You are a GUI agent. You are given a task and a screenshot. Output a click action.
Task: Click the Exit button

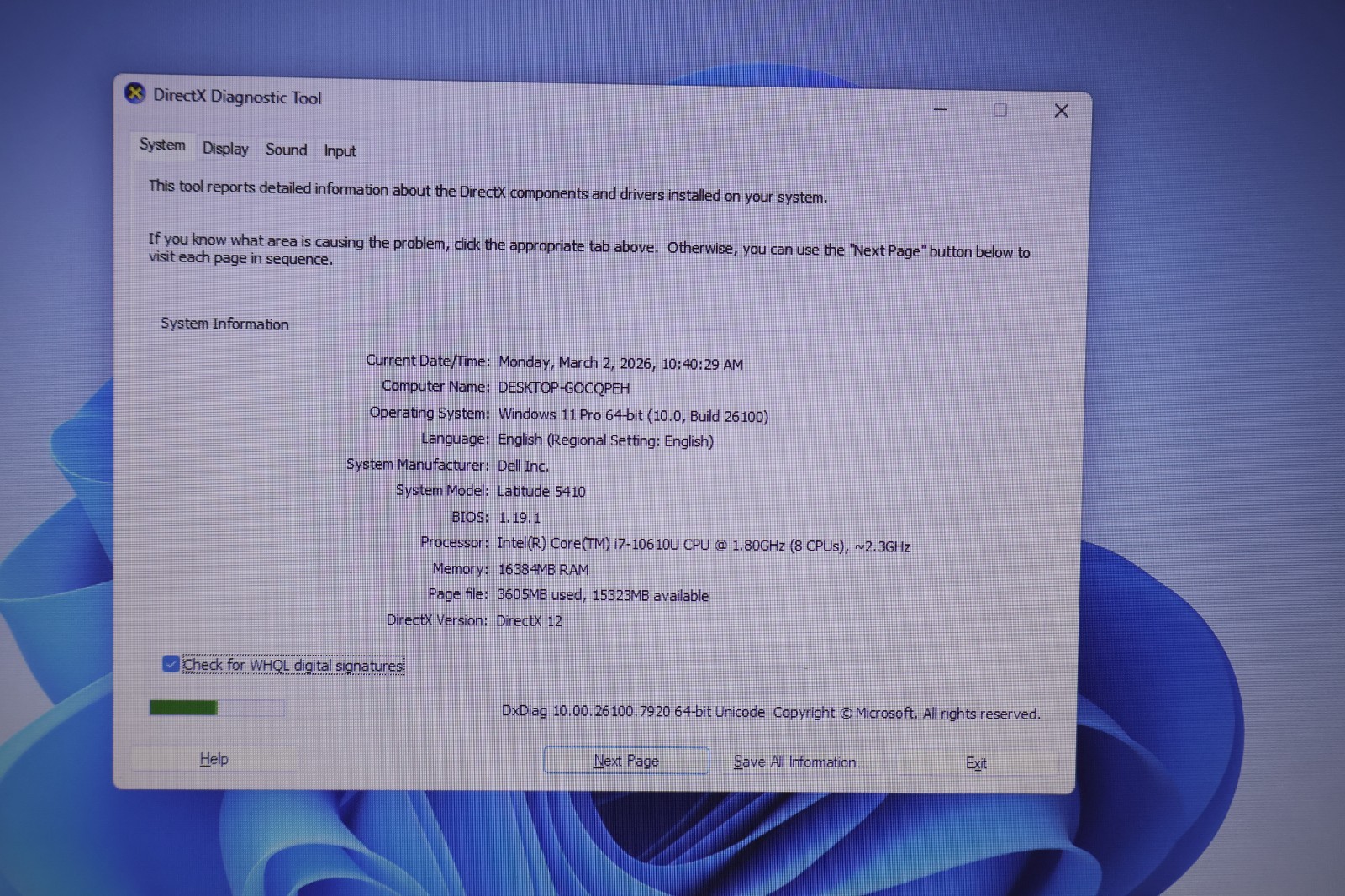coord(976,763)
